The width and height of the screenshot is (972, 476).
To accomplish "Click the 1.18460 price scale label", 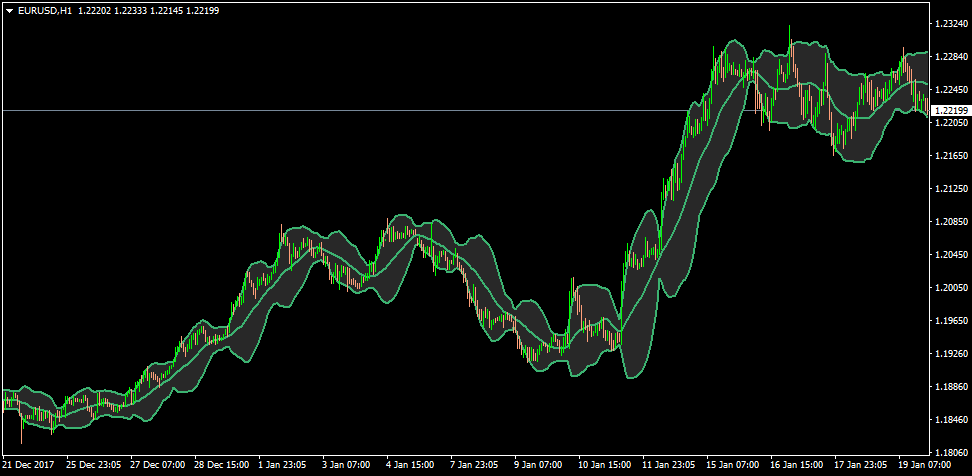I will (x=951, y=420).
